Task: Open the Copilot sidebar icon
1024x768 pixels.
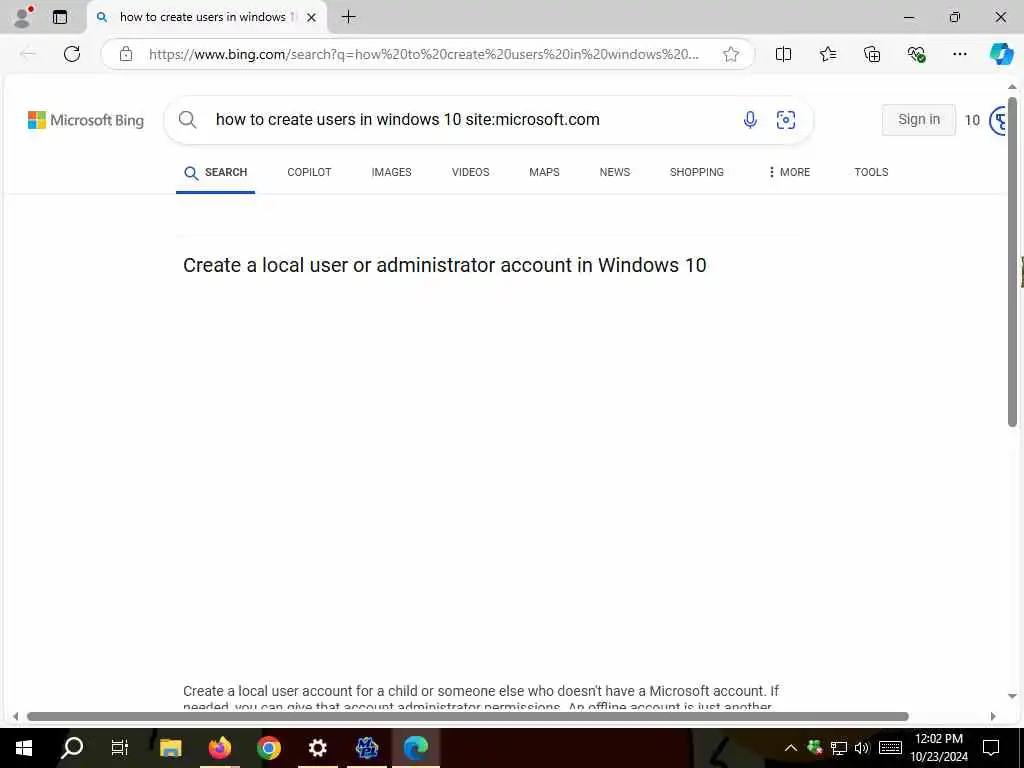Action: coord(1001,54)
